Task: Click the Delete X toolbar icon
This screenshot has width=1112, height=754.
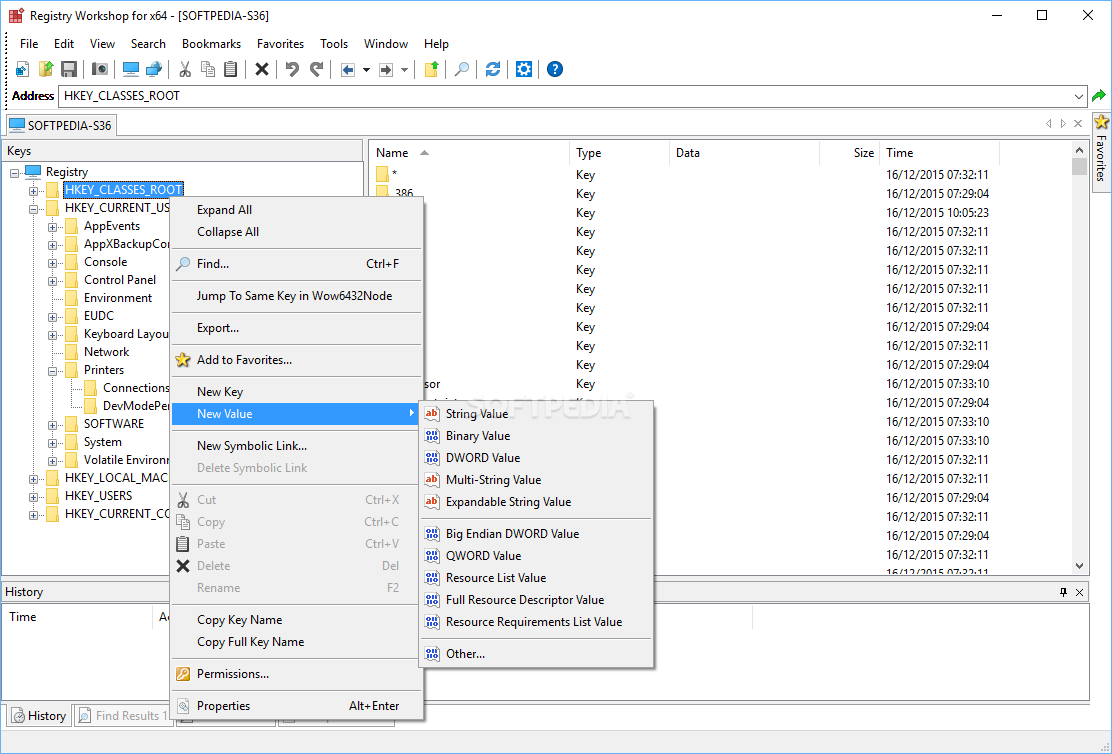Action: (x=262, y=69)
